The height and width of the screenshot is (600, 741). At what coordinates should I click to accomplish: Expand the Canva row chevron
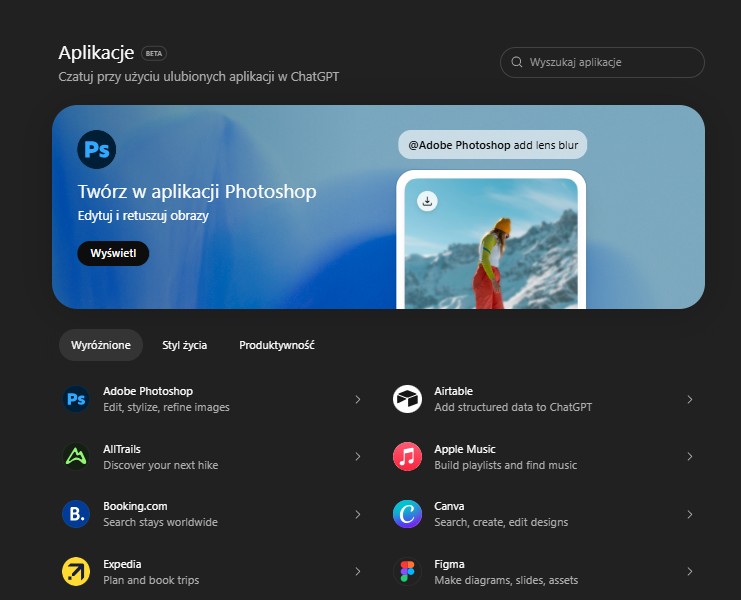click(690, 514)
